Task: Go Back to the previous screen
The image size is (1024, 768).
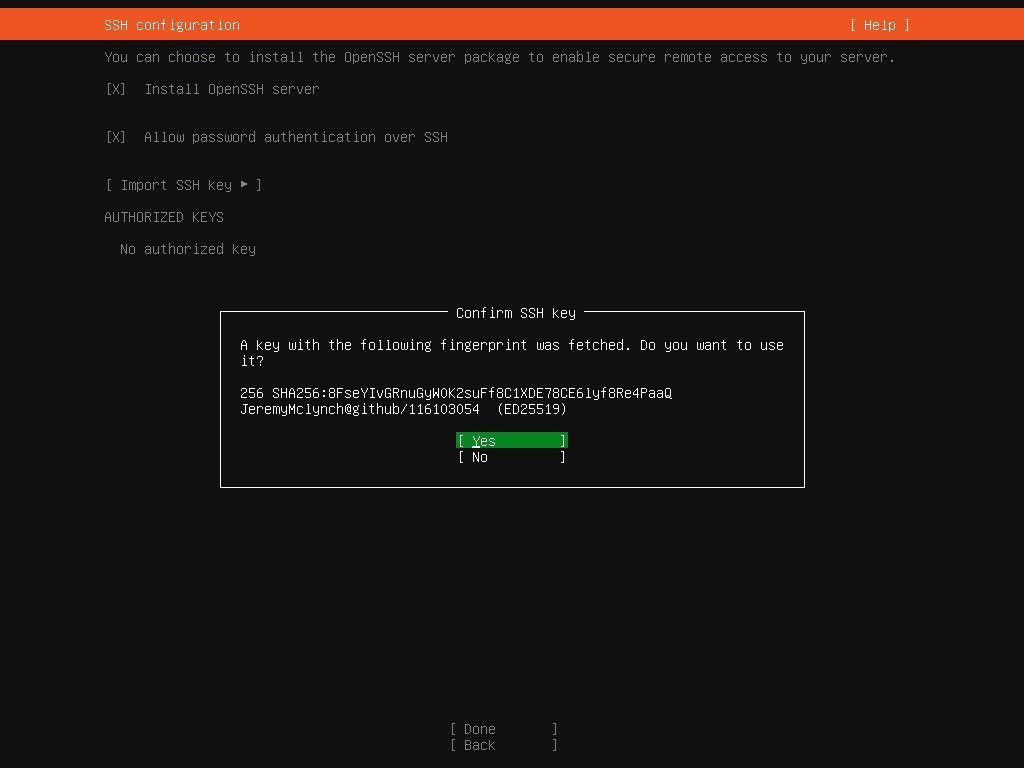Action: (503, 745)
